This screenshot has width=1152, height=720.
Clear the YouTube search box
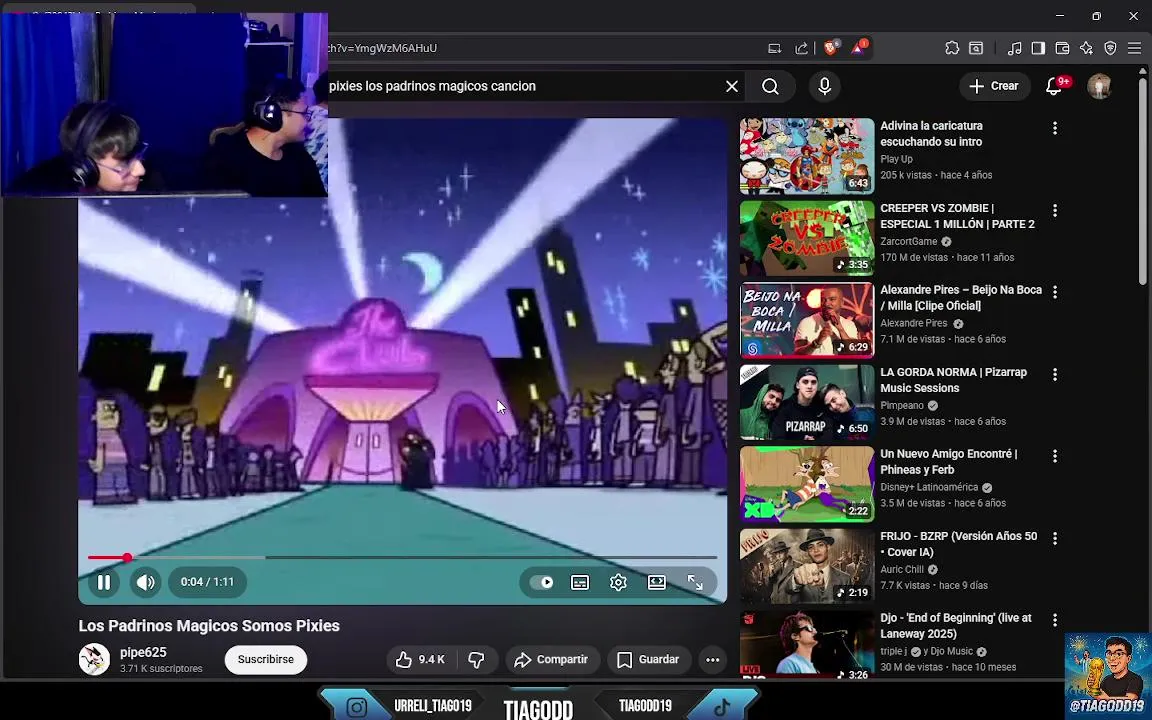(732, 87)
